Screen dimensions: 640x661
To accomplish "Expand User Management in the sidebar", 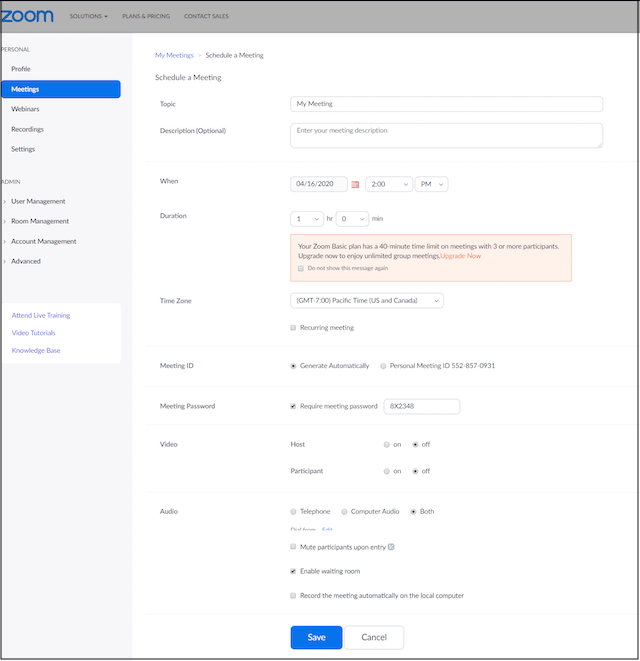I will pos(38,201).
